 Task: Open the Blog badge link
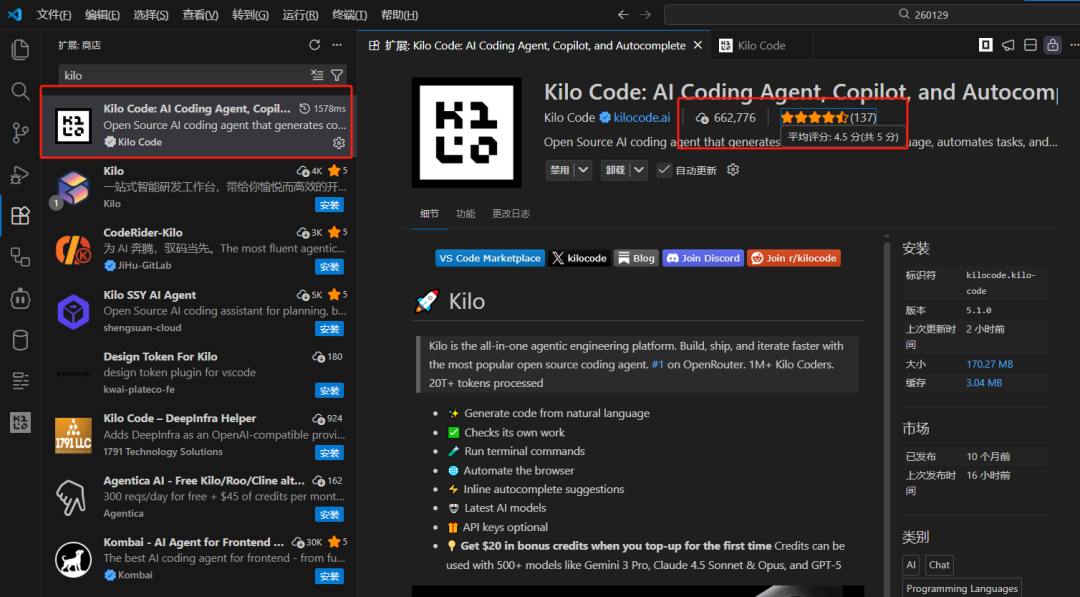(636, 258)
